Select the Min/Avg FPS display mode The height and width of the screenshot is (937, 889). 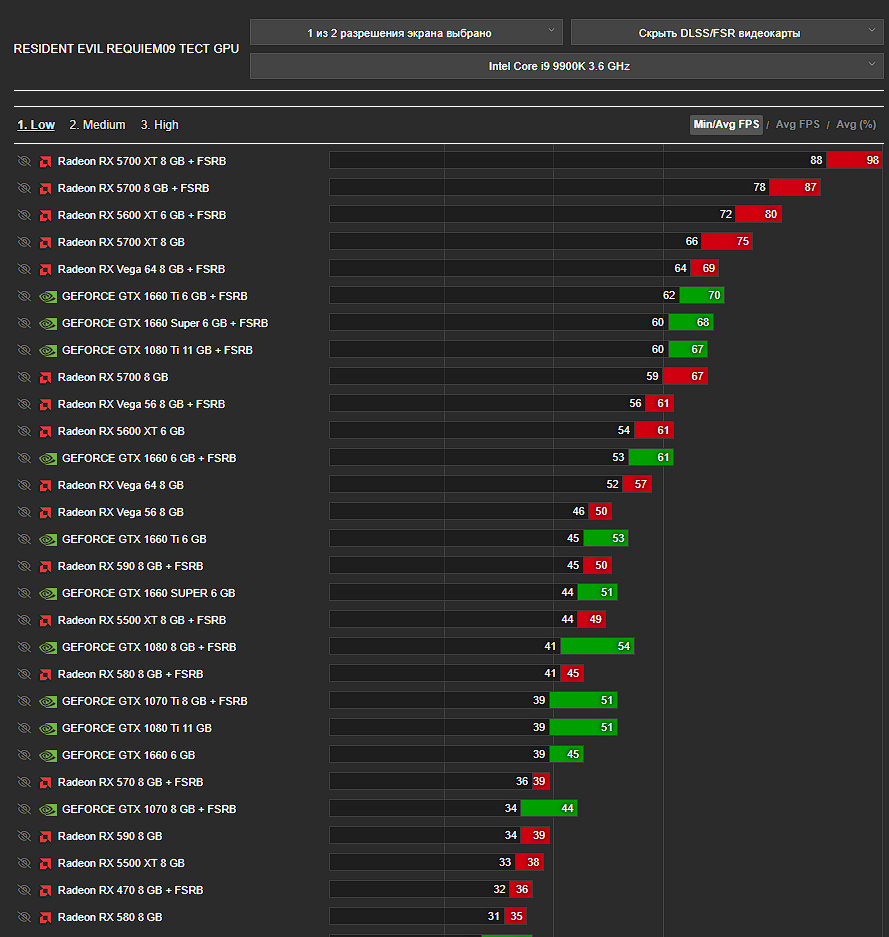pos(726,124)
